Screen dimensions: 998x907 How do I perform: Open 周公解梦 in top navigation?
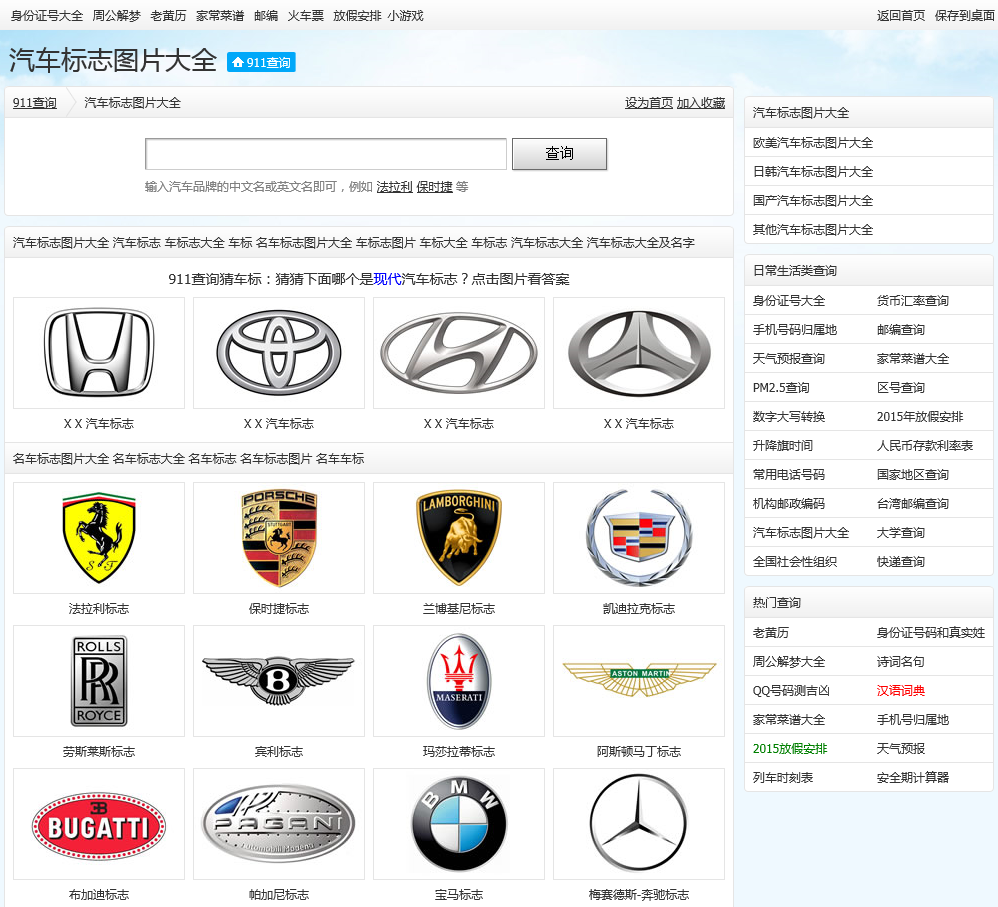click(x=116, y=16)
